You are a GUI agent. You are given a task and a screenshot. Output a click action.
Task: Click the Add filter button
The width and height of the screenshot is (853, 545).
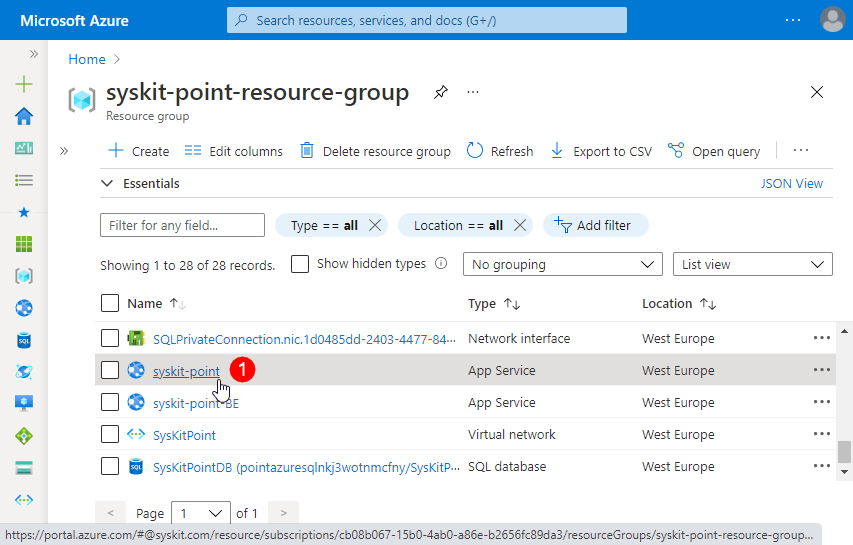595,225
